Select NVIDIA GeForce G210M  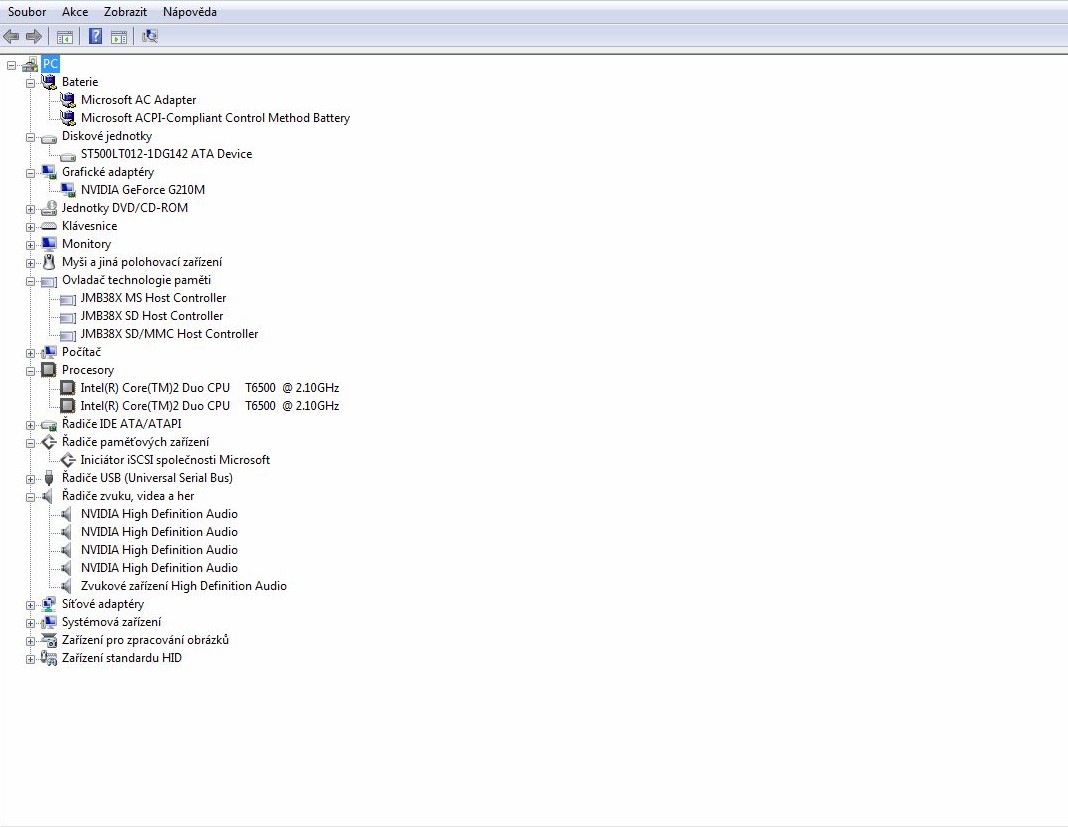click(142, 189)
